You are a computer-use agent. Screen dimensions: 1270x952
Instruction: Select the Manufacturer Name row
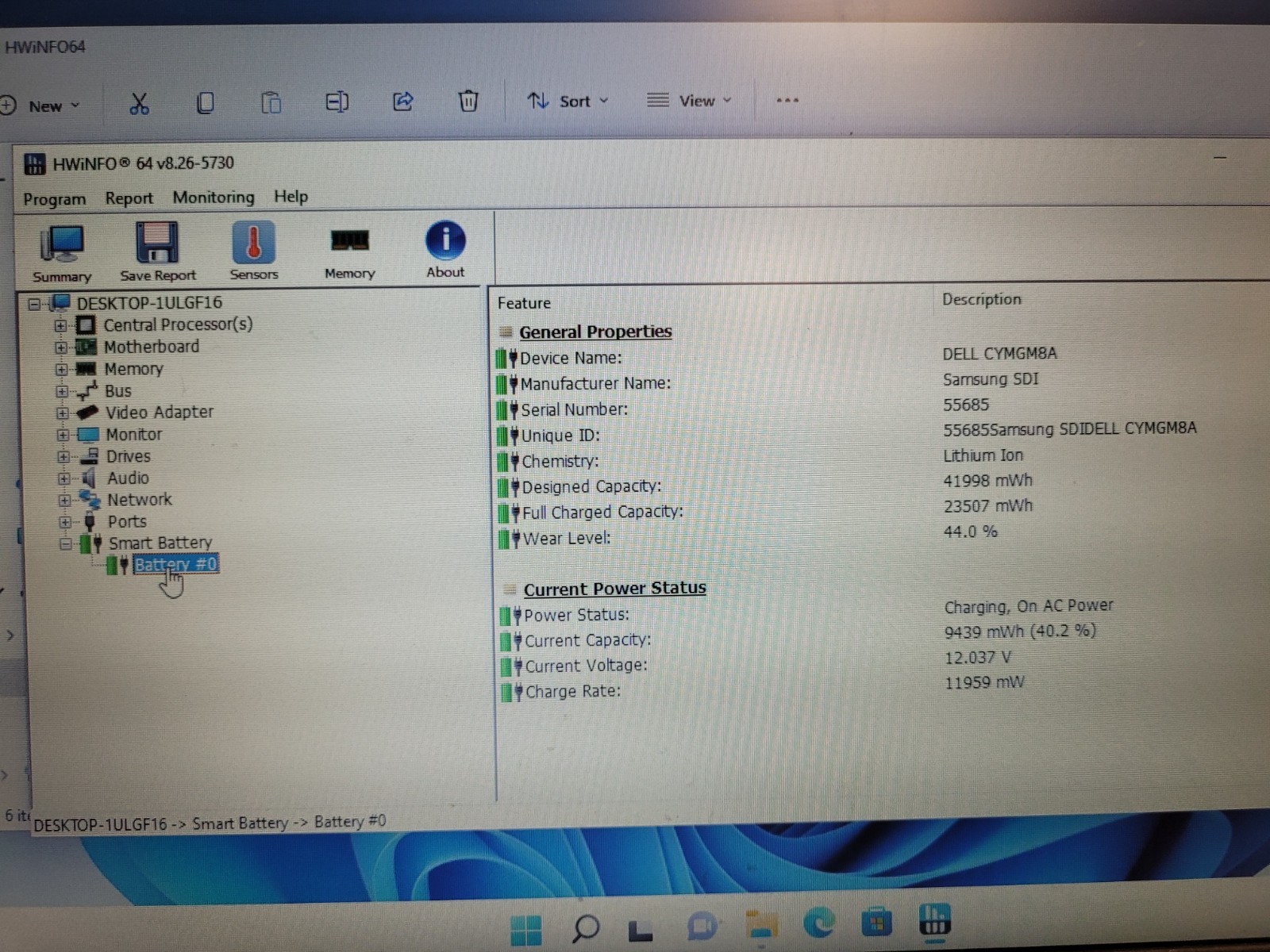click(881, 382)
